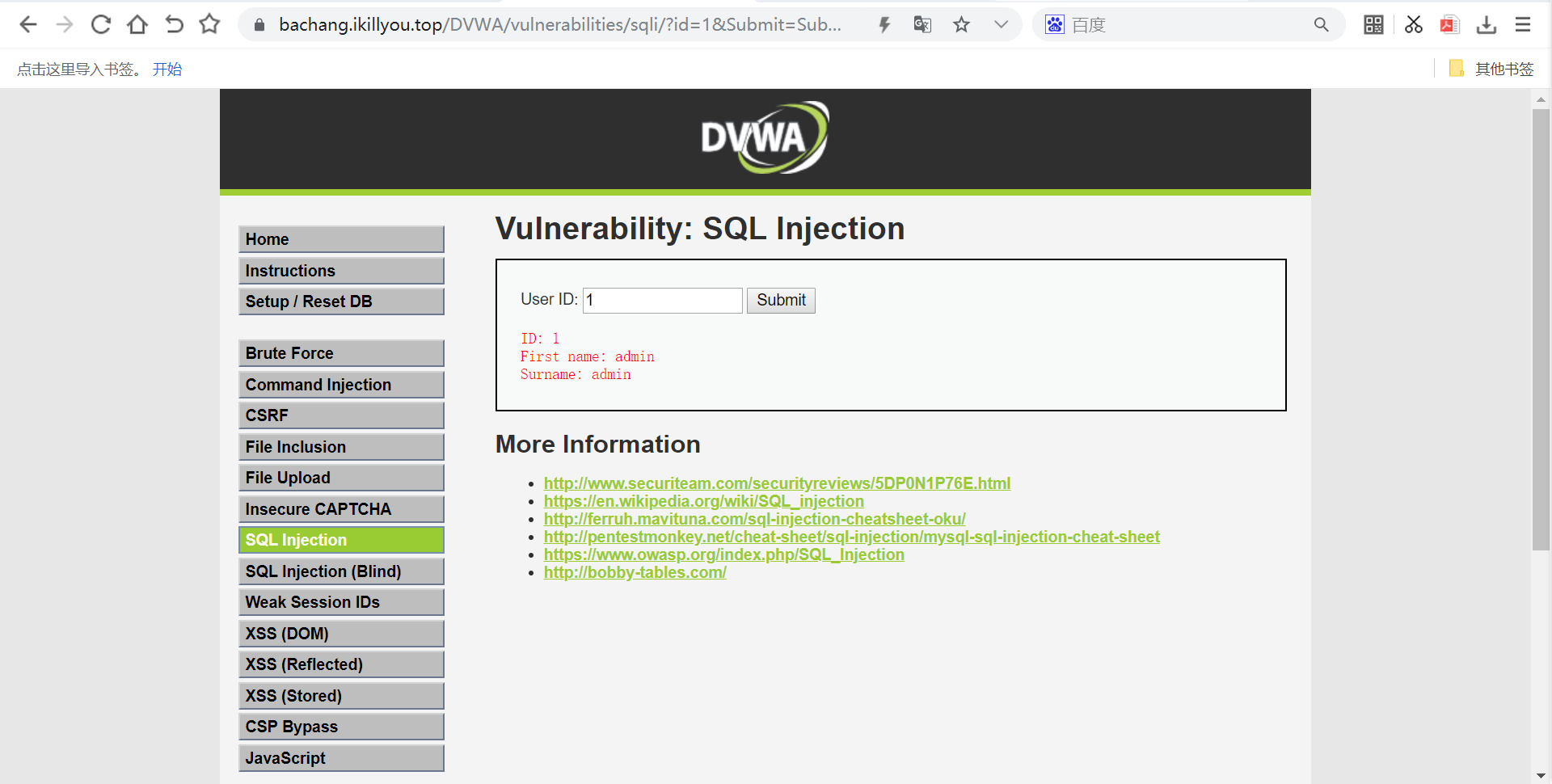Image resolution: width=1552 pixels, height=784 pixels.
Task: Open the downloads icon
Action: [x=1487, y=25]
